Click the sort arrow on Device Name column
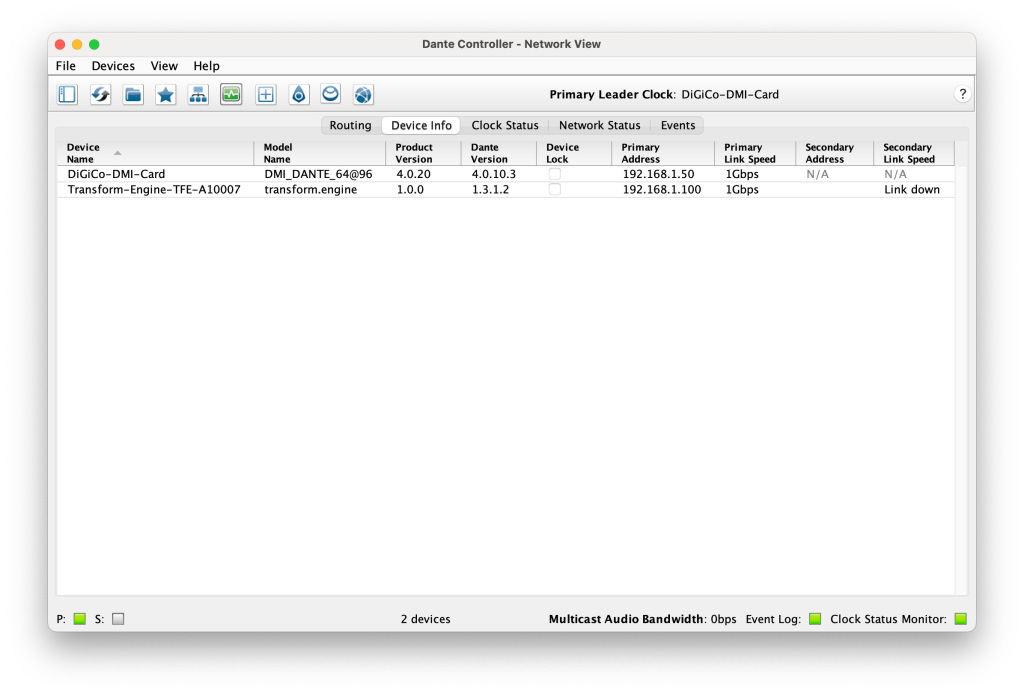This screenshot has height=695, width=1024. tap(118, 153)
